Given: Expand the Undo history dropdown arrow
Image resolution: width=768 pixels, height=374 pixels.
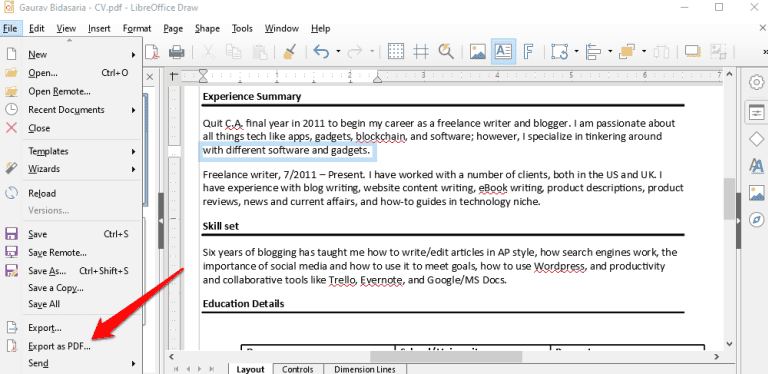Looking at the screenshot, I should click(338, 51).
